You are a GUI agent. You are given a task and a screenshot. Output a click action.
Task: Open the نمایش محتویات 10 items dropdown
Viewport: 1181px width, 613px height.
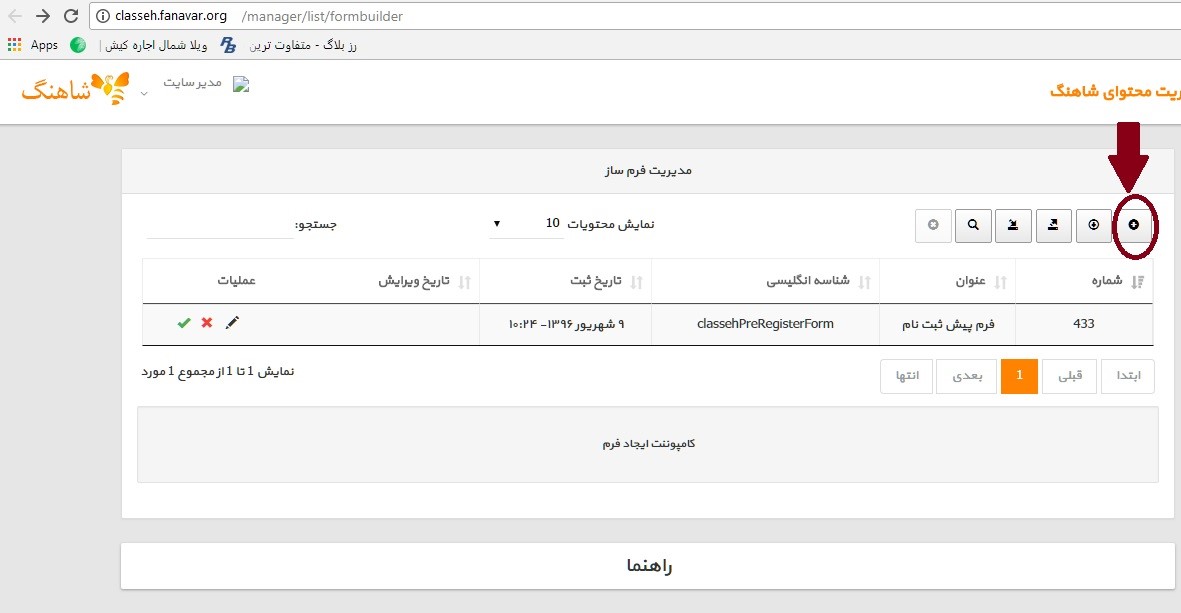point(526,224)
